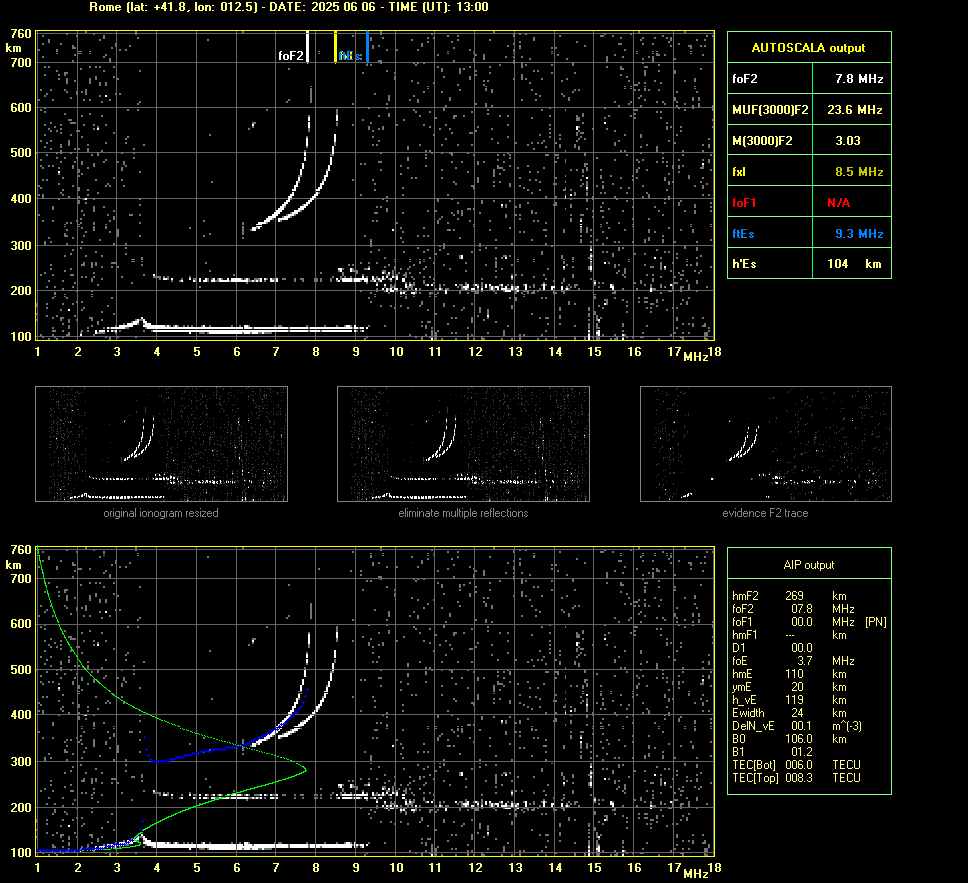Viewport: 968px width, 883px height.
Task: Click the hmE value '110'
Action: [794, 674]
